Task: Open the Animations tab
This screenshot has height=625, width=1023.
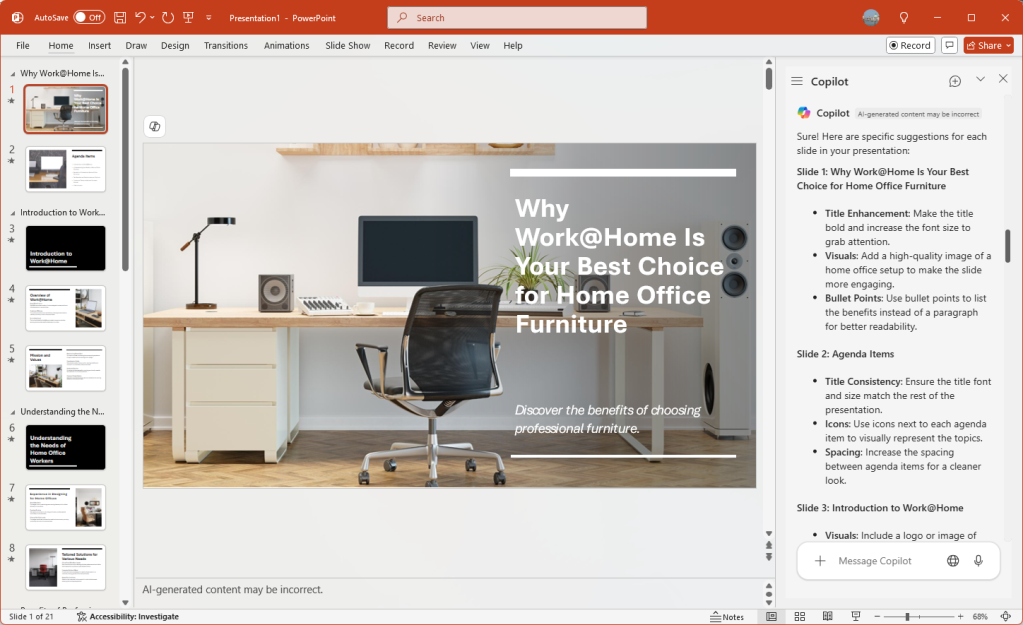Action: pos(286,45)
